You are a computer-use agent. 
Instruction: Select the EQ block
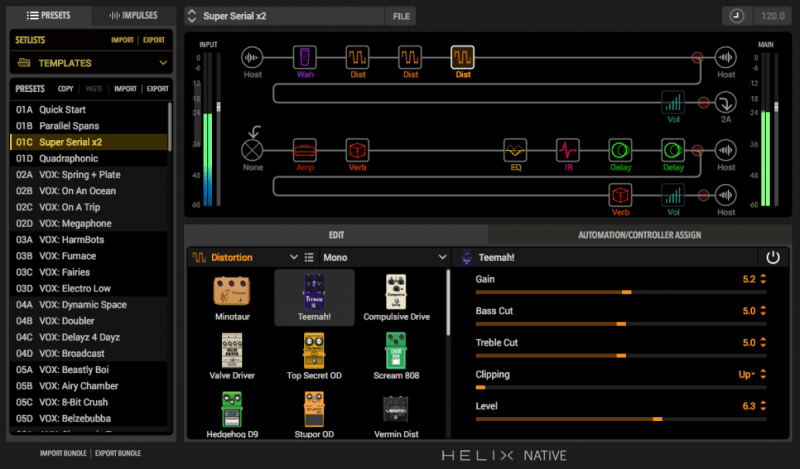click(x=515, y=150)
